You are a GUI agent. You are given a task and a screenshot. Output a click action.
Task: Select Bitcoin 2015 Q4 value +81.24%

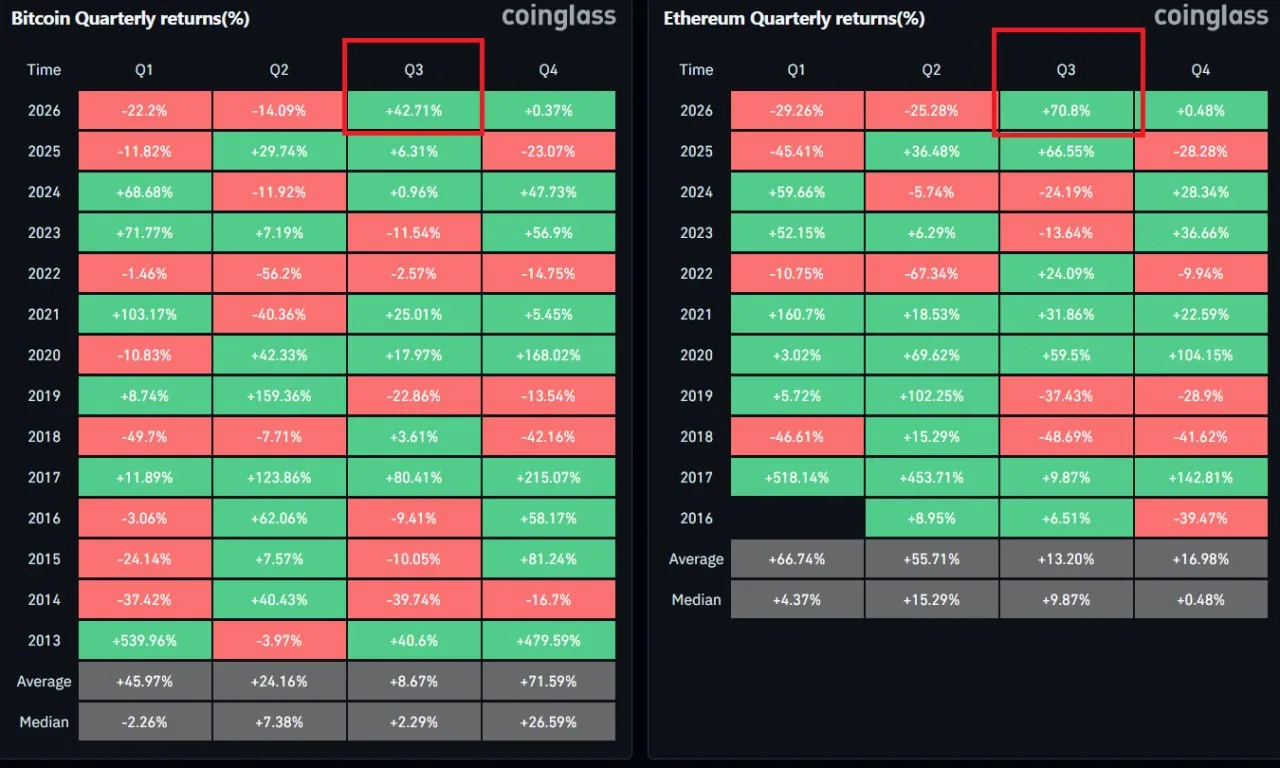549,559
